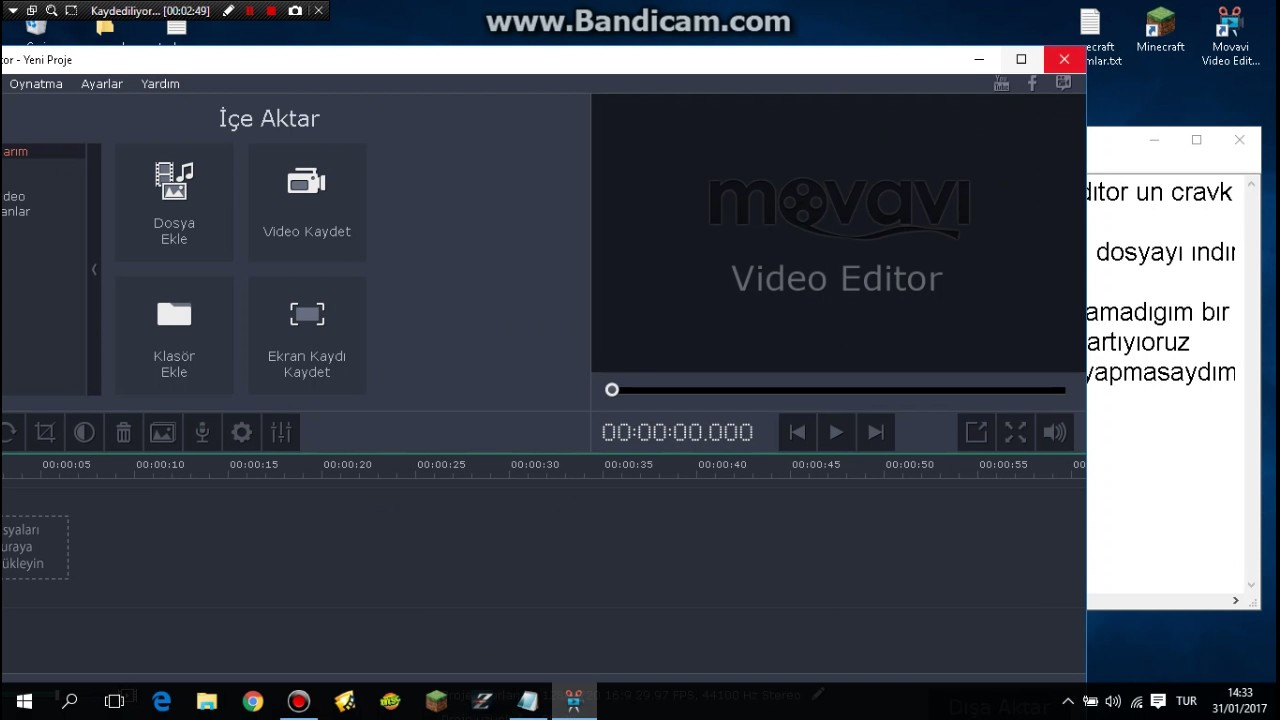Click the Notepad window scroll-right arrow
Image resolution: width=1280 pixels, height=720 pixels.
1235,601
